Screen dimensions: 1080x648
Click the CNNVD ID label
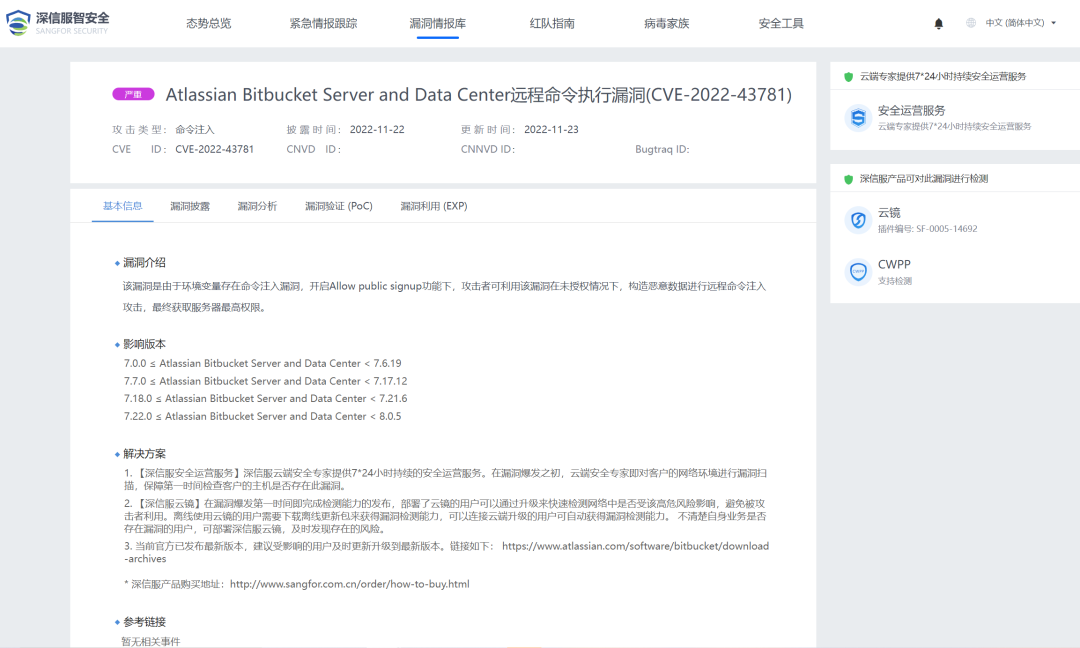488,149
